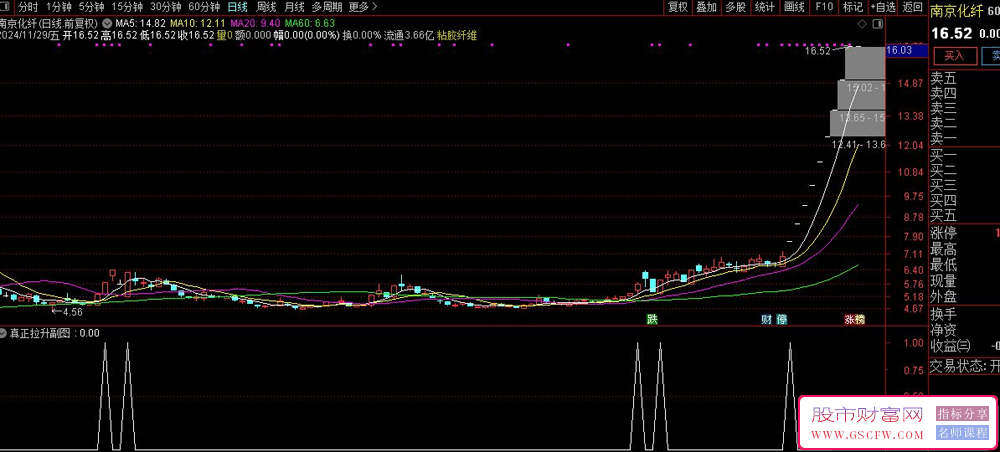1000x452 pixels.
Task: Click the MA10: 12.11 label
Action: coord(198,24)
